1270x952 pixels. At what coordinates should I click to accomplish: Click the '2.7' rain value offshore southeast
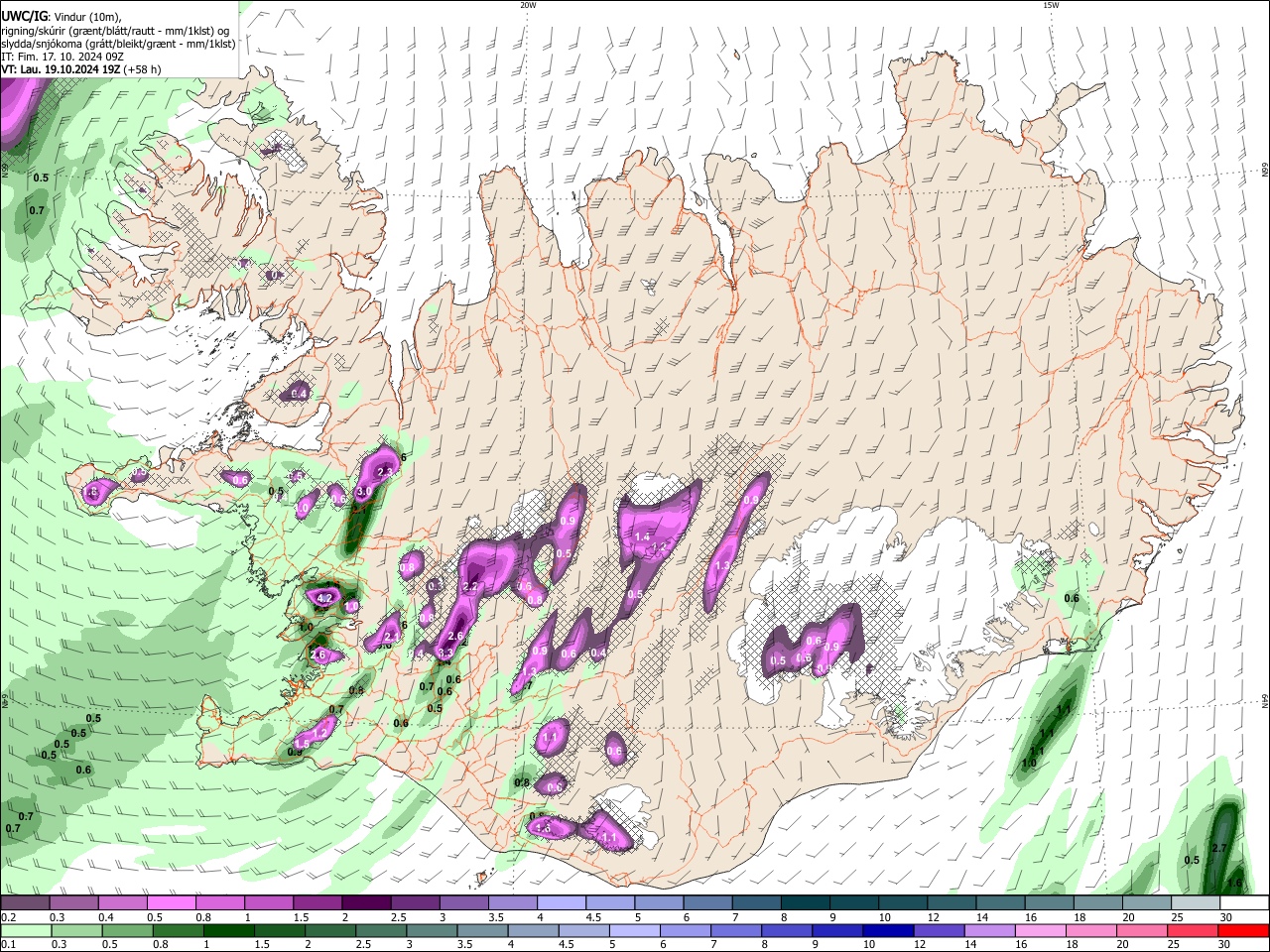pyautogui.click(x=1220, y=848)
